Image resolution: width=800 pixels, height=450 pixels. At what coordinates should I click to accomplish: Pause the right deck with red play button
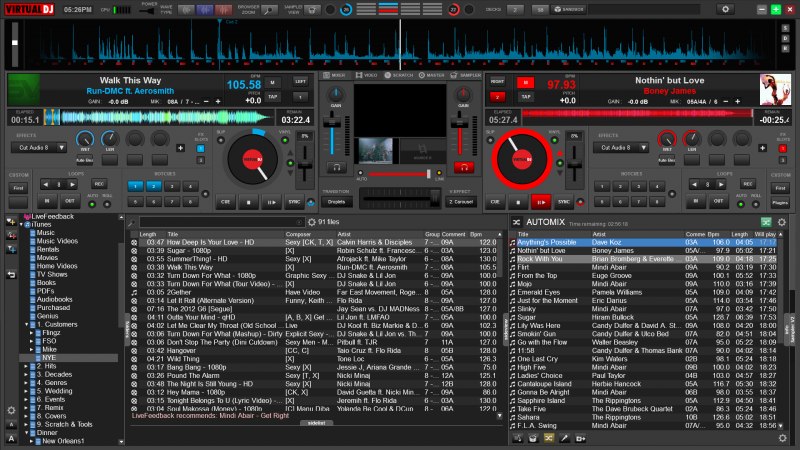pyautogui.click(x=541, y=202)
